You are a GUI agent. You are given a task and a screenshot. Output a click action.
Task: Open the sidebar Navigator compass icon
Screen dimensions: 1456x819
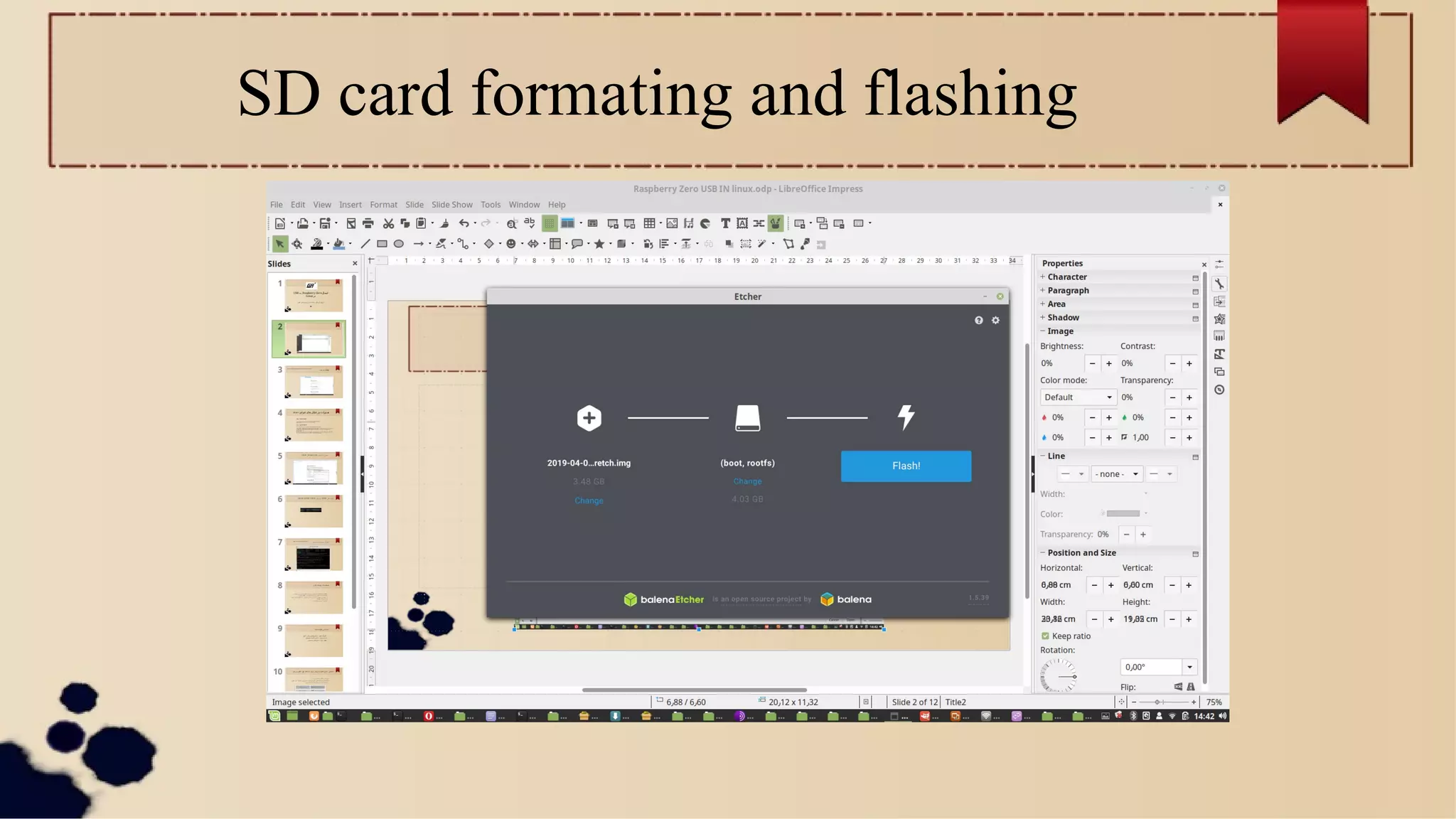pyautogui.click(x=1219, y=390)
